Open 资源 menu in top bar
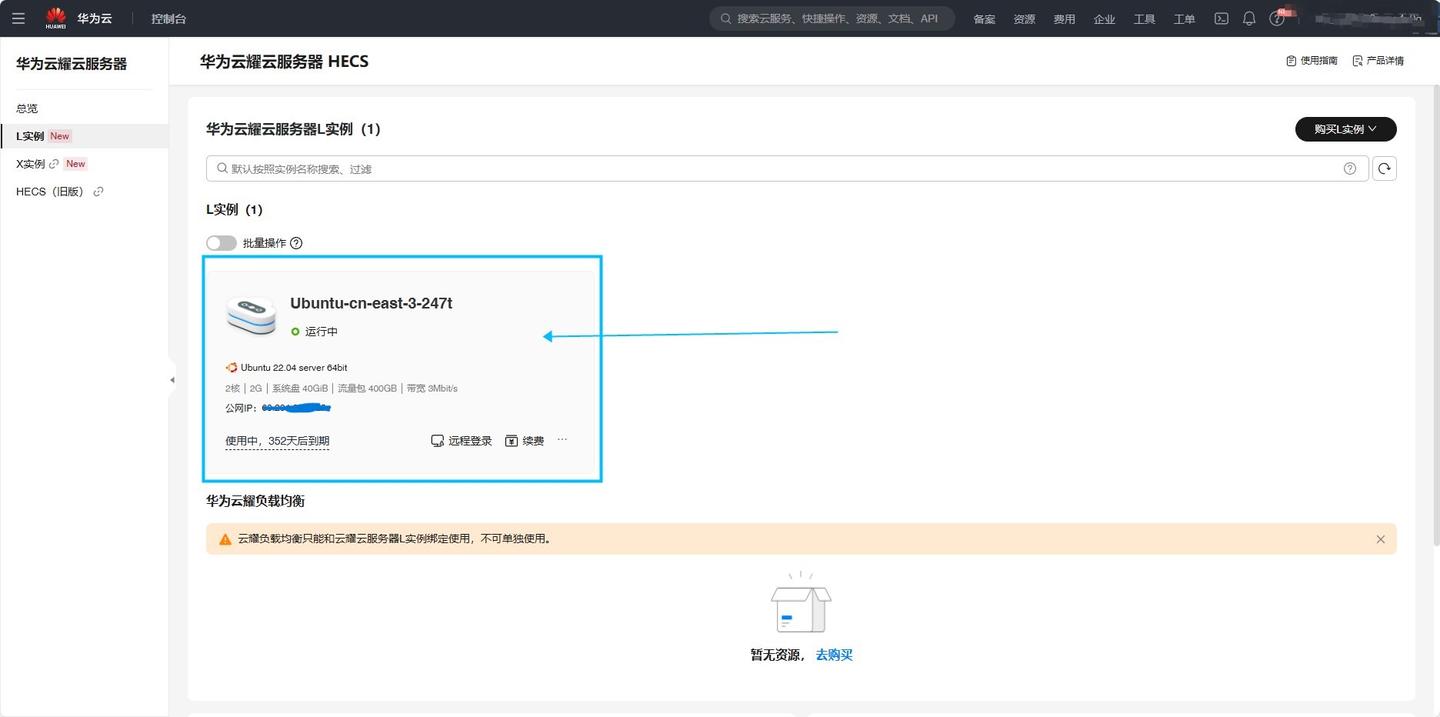Image resolution: width=1440 pixels, height=717 pixels. (x=1024, y=19)
